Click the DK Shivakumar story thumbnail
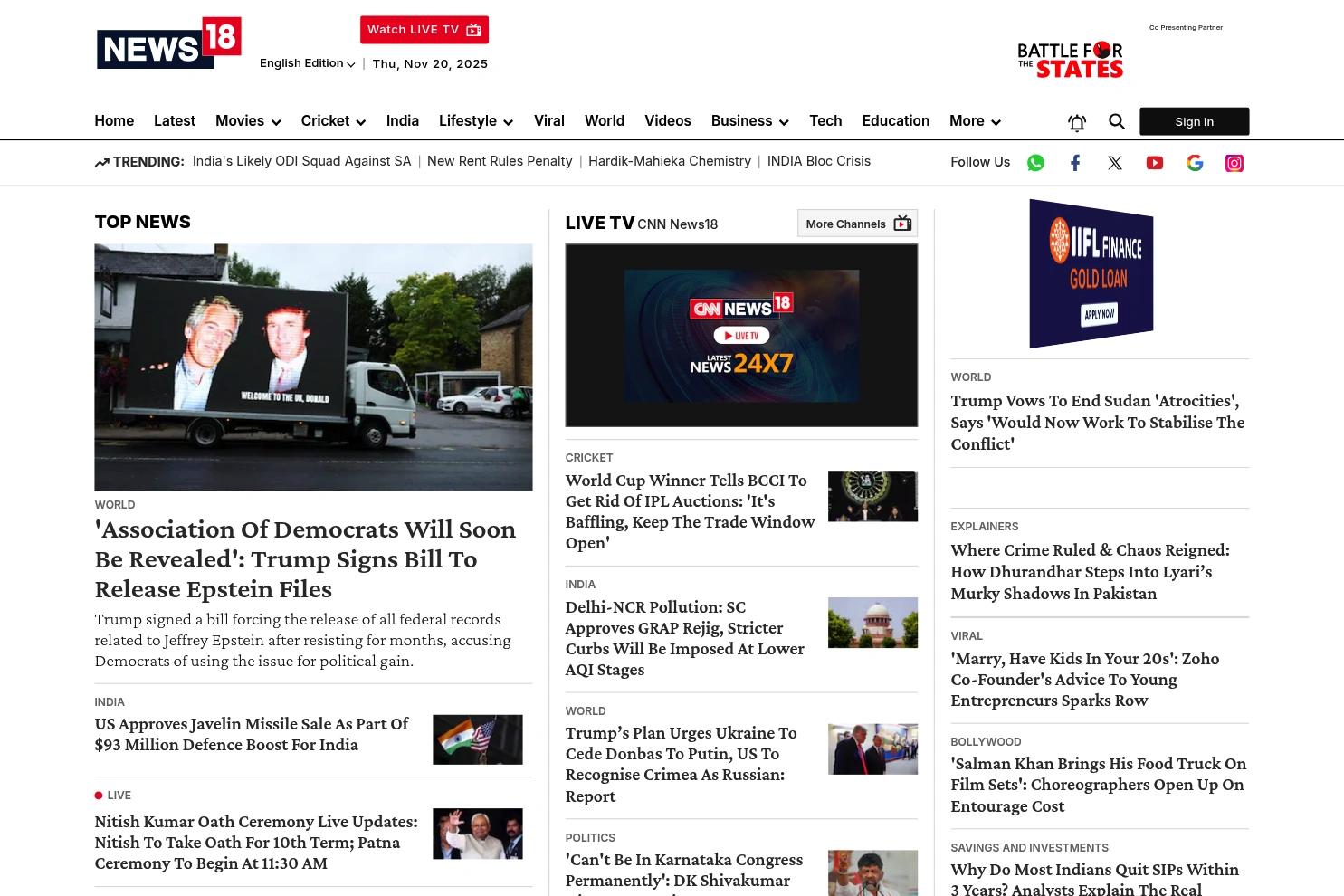The image size is (1344, 896). pyautogui.click(x=872, y=873)
